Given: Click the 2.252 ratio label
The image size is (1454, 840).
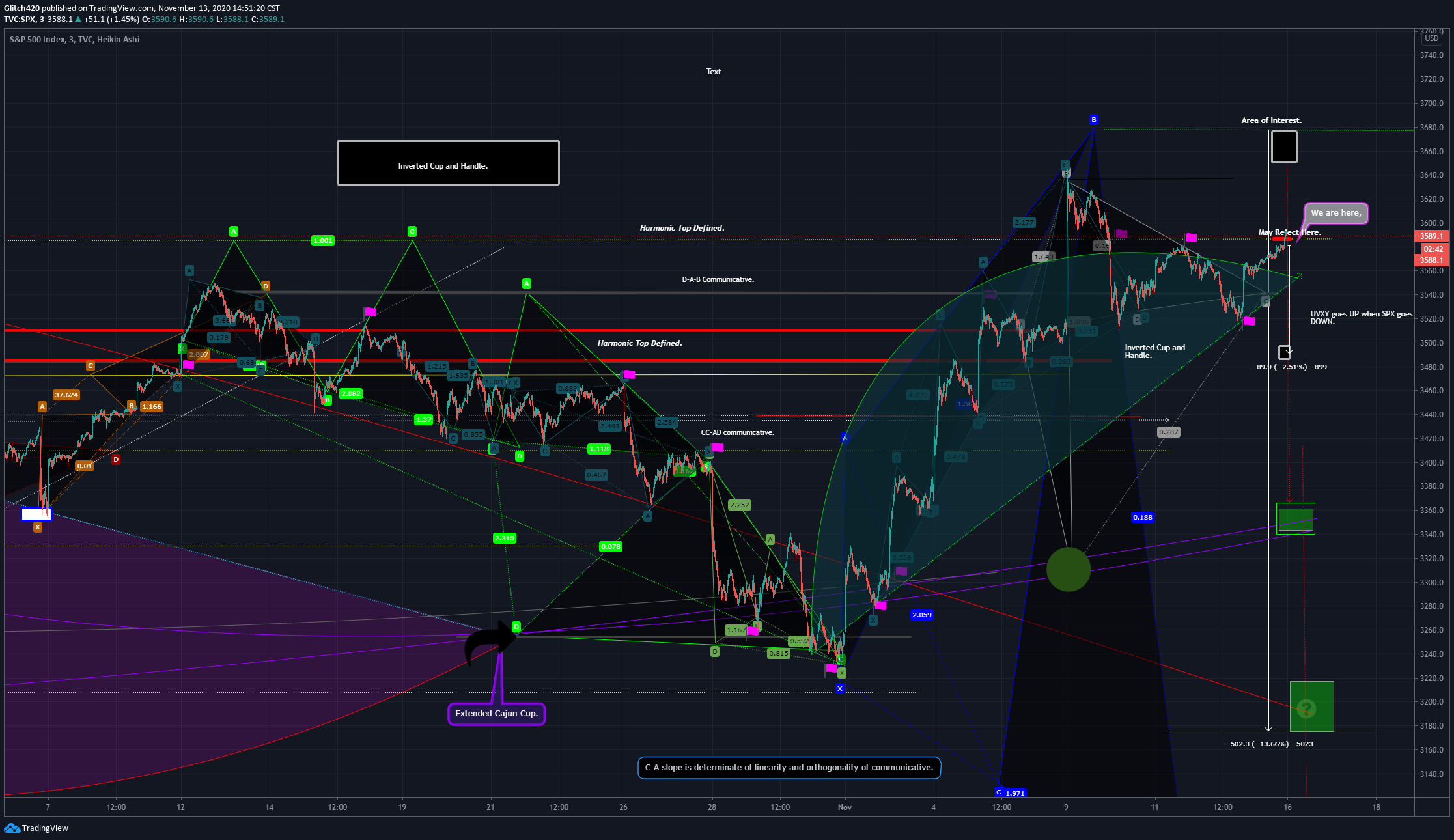Looking at the screenshot, I should pos(740,505).
